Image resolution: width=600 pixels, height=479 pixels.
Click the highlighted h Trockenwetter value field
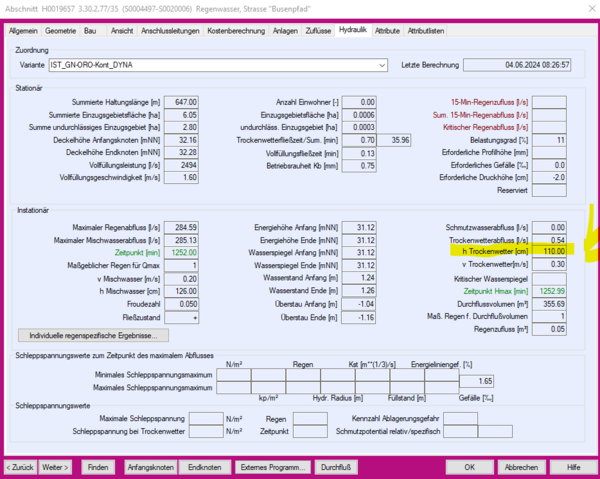548,251
